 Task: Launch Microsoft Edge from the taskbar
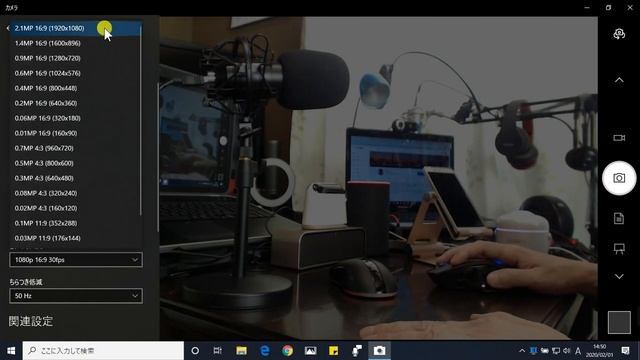click(x=264, y=351)
